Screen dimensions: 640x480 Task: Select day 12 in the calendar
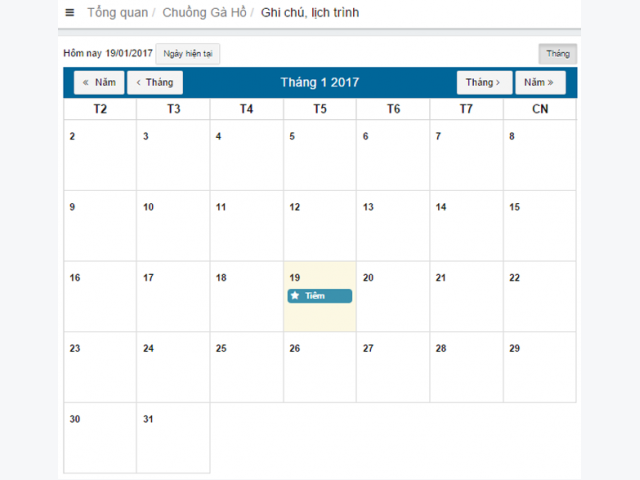coord(320,226)
